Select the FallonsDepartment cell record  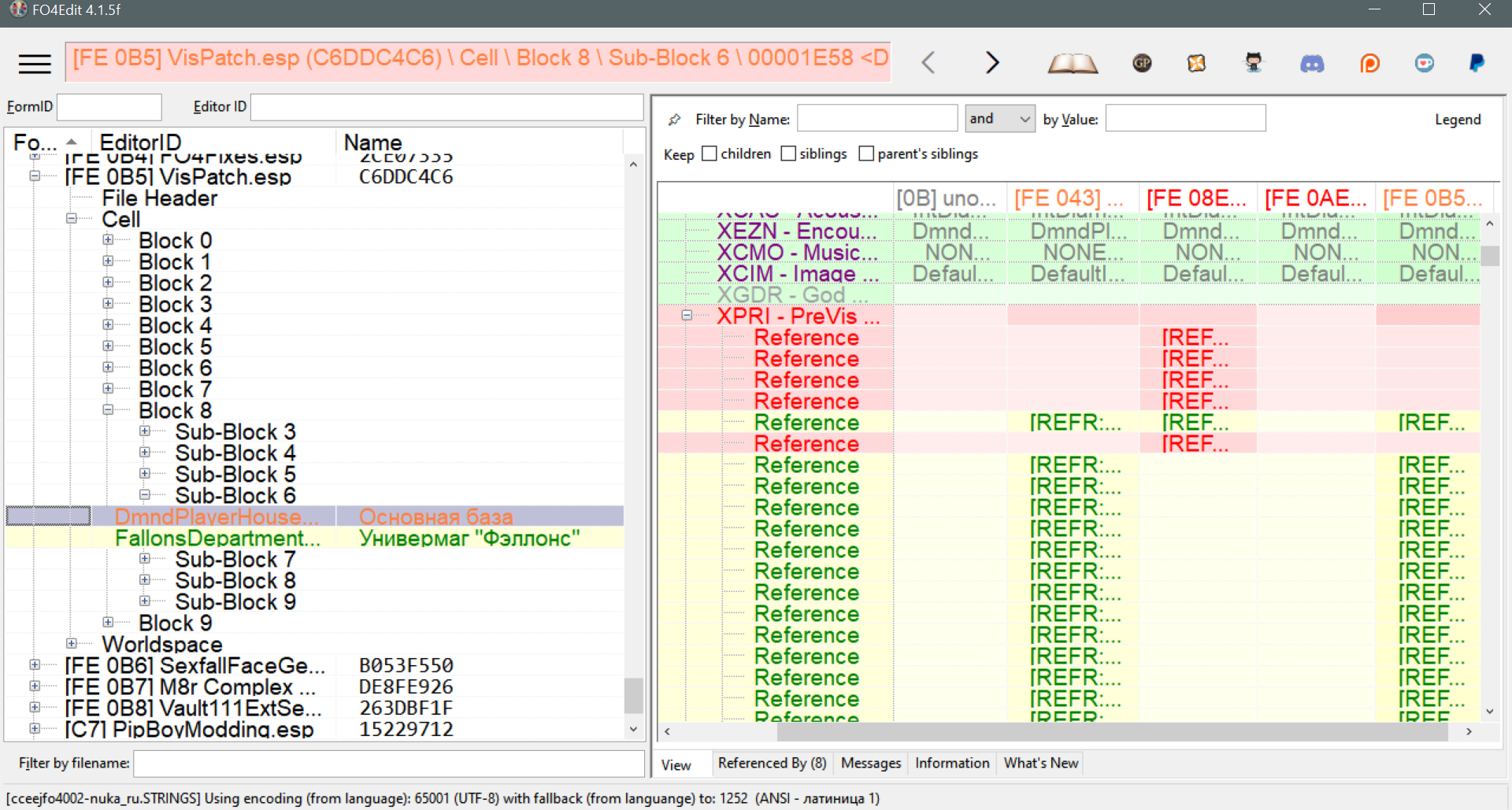217,538
